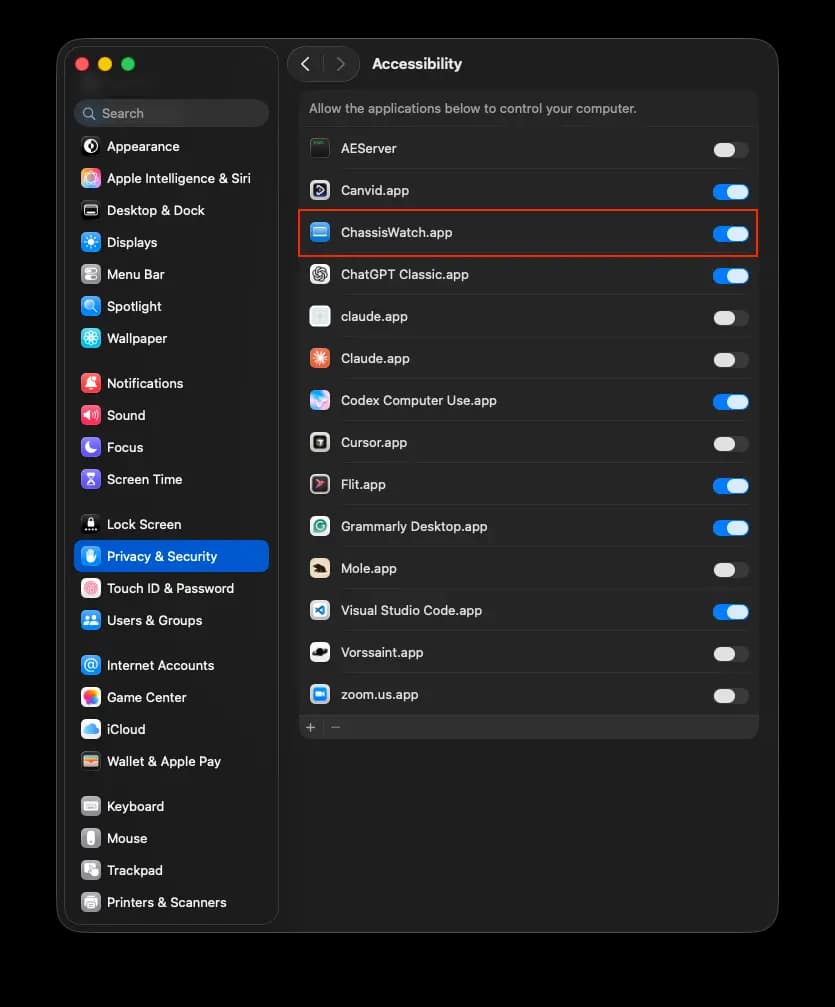Click the Apple Intelligence & Siri icon

(91, 178)
